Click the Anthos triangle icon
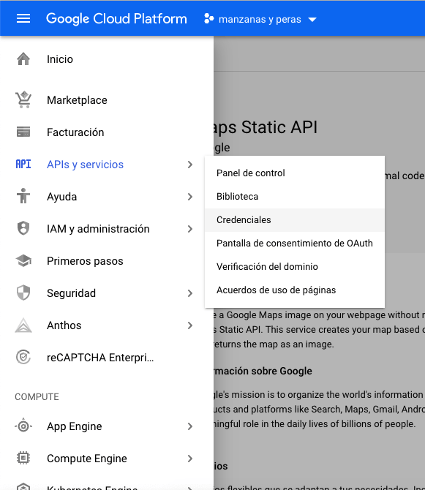The image size is (425, 490). click(x=23, y=325)
